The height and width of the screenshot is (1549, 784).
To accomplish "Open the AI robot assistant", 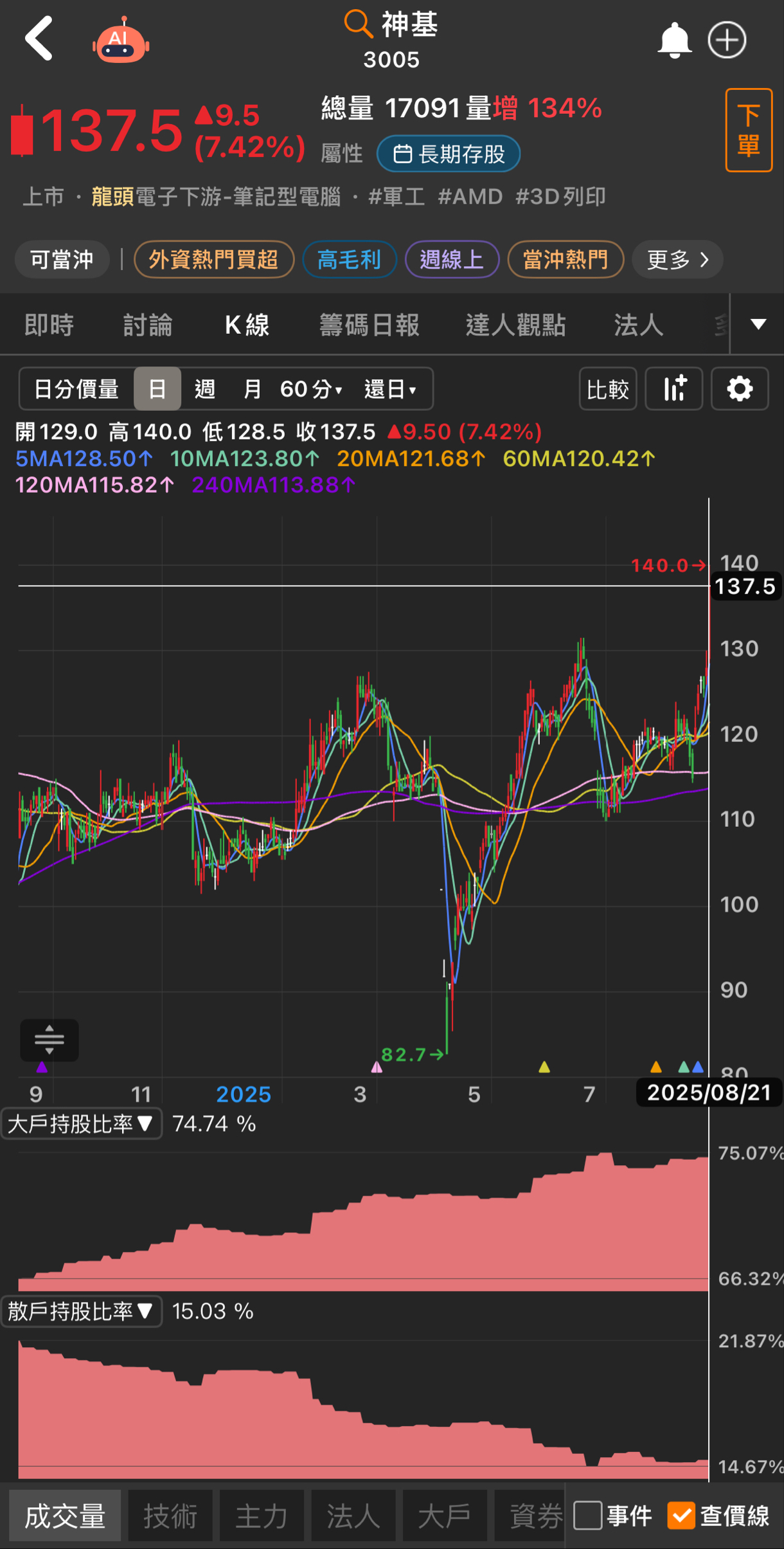I will pos(121,41).
